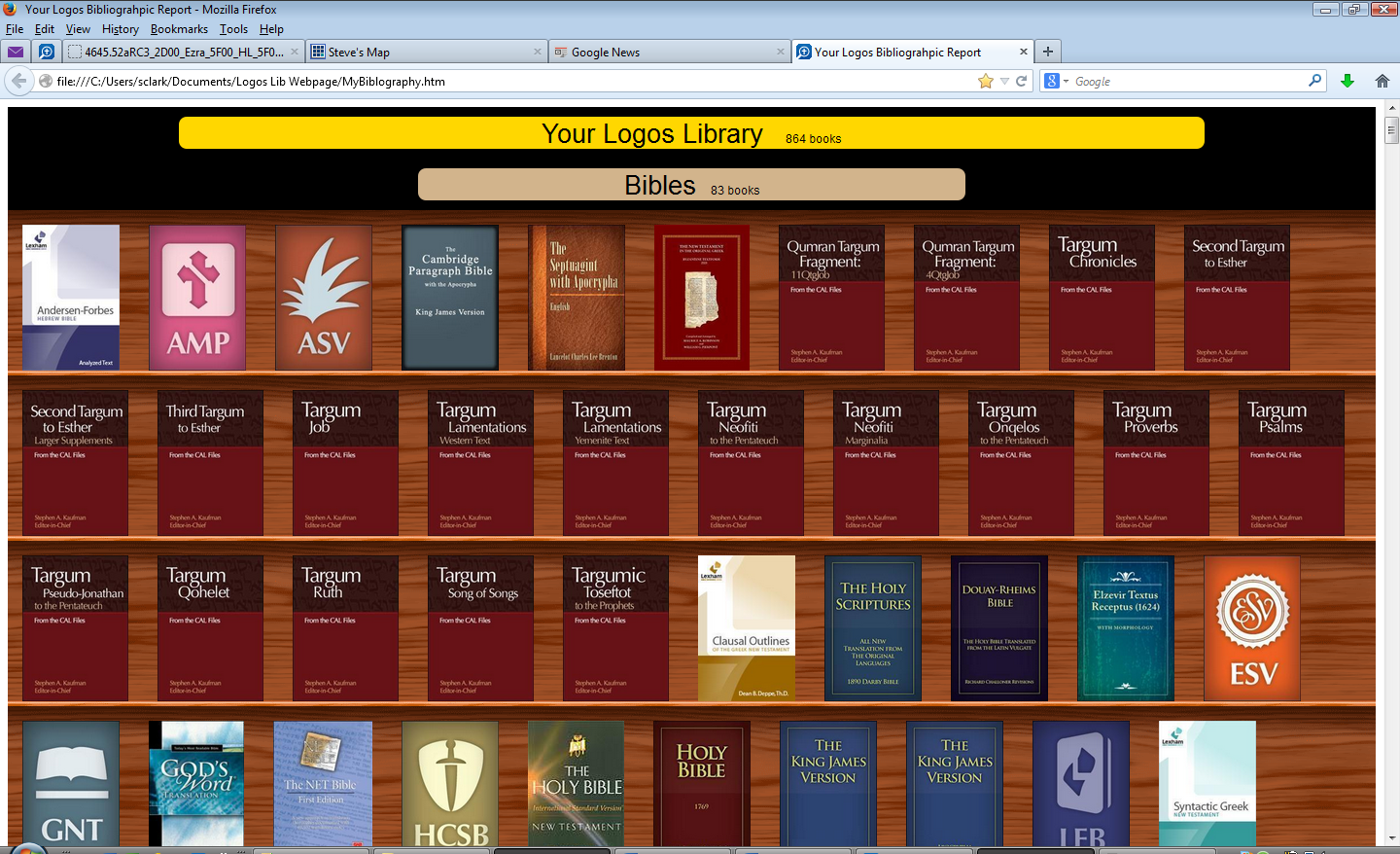
Task: Open the Help menu
Action: (271, 29)
